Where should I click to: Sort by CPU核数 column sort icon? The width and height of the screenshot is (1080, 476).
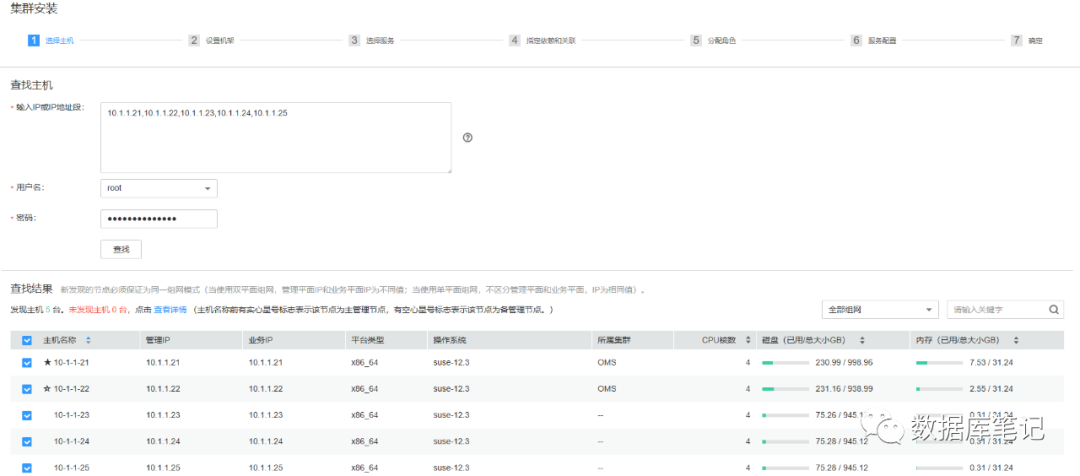point(749,340)
